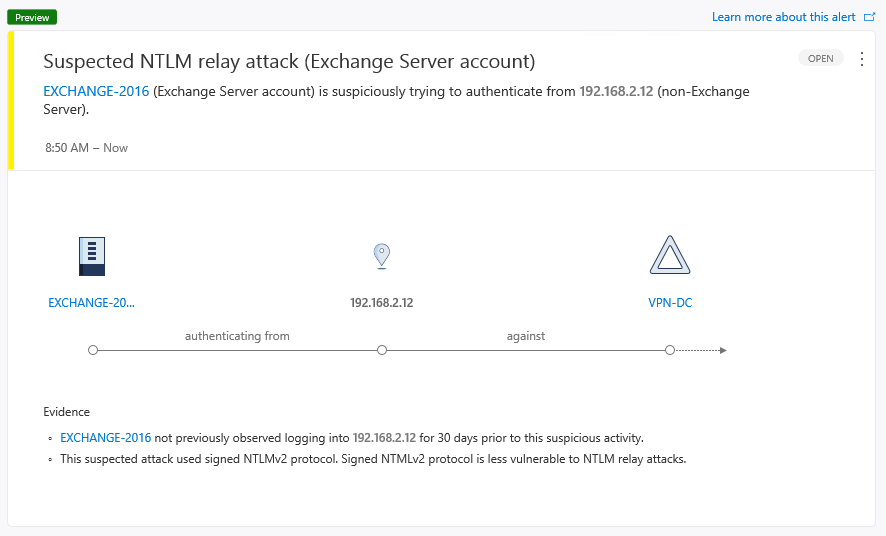Viewport: 886px width, 536px height.
Task: Click the VPN-DC domain controller triangle icon
Action: (x=670, y=256)
